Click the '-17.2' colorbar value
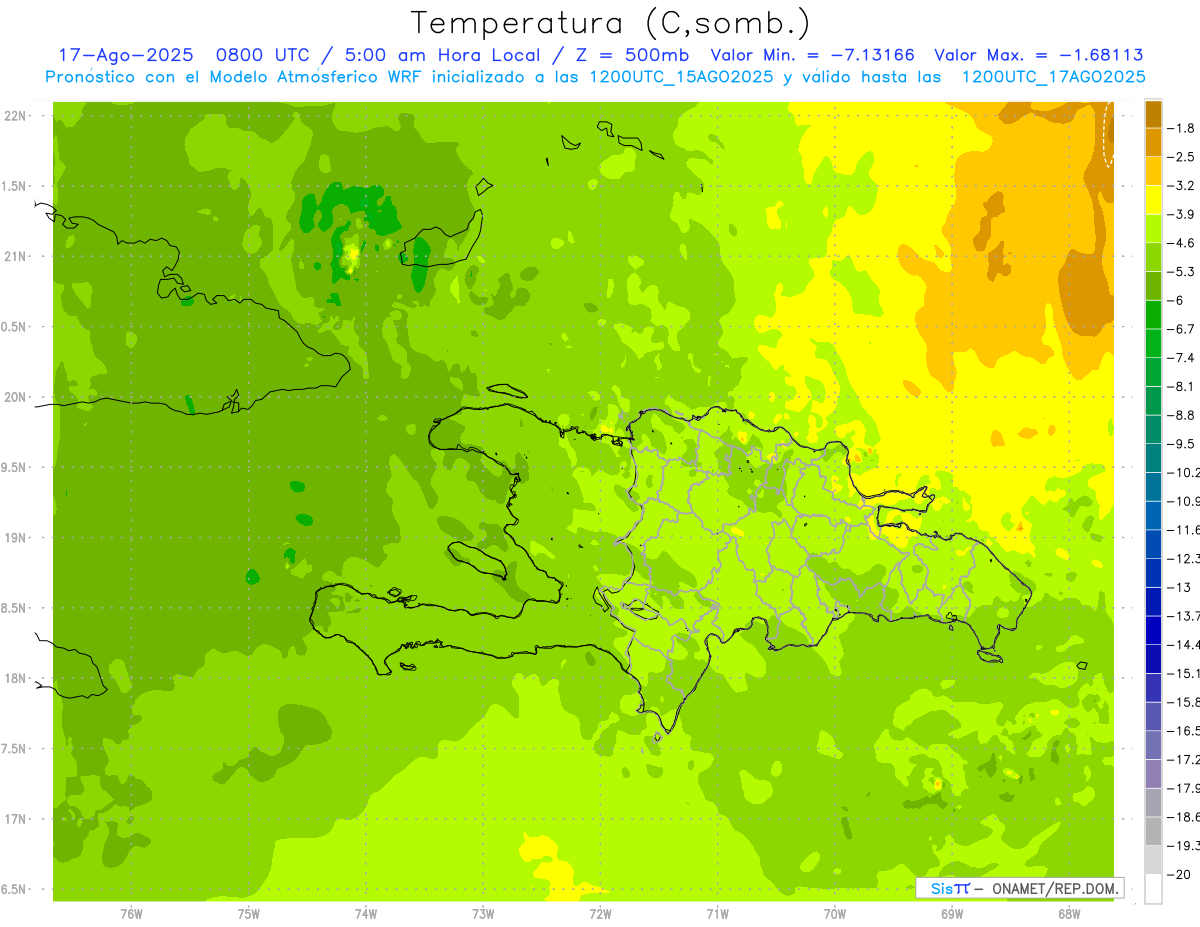The width and height of the screenshot is (1200, 927). pos(1185,760)
